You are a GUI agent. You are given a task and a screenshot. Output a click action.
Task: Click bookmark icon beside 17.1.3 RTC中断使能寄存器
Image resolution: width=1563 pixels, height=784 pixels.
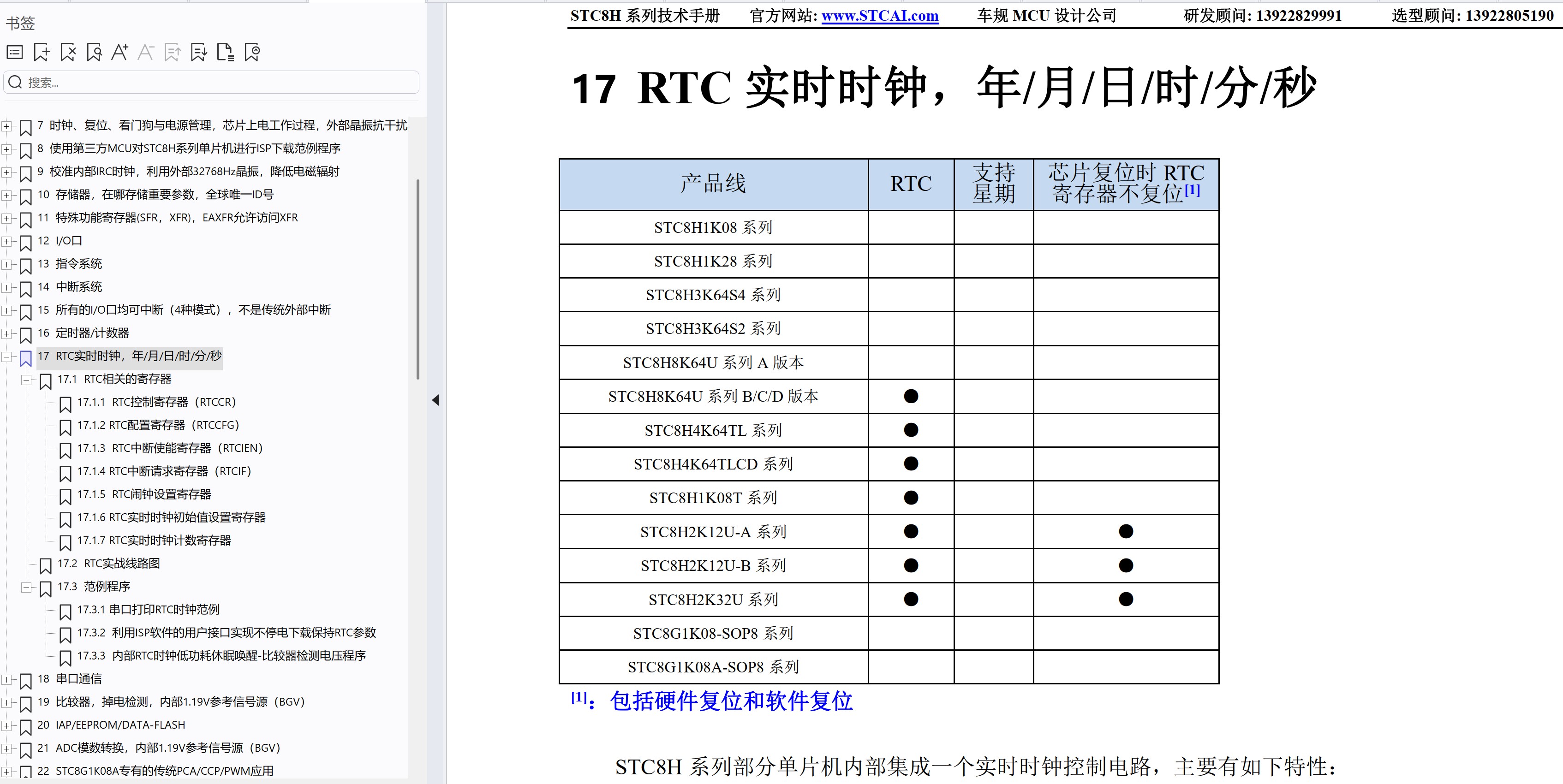click(66, 450)
